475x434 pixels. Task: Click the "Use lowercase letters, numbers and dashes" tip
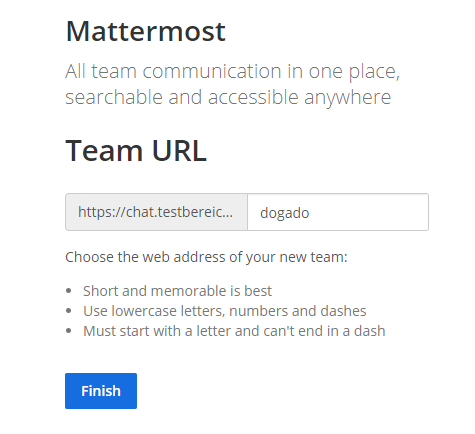pyautogui.click(x=225, y=311)
